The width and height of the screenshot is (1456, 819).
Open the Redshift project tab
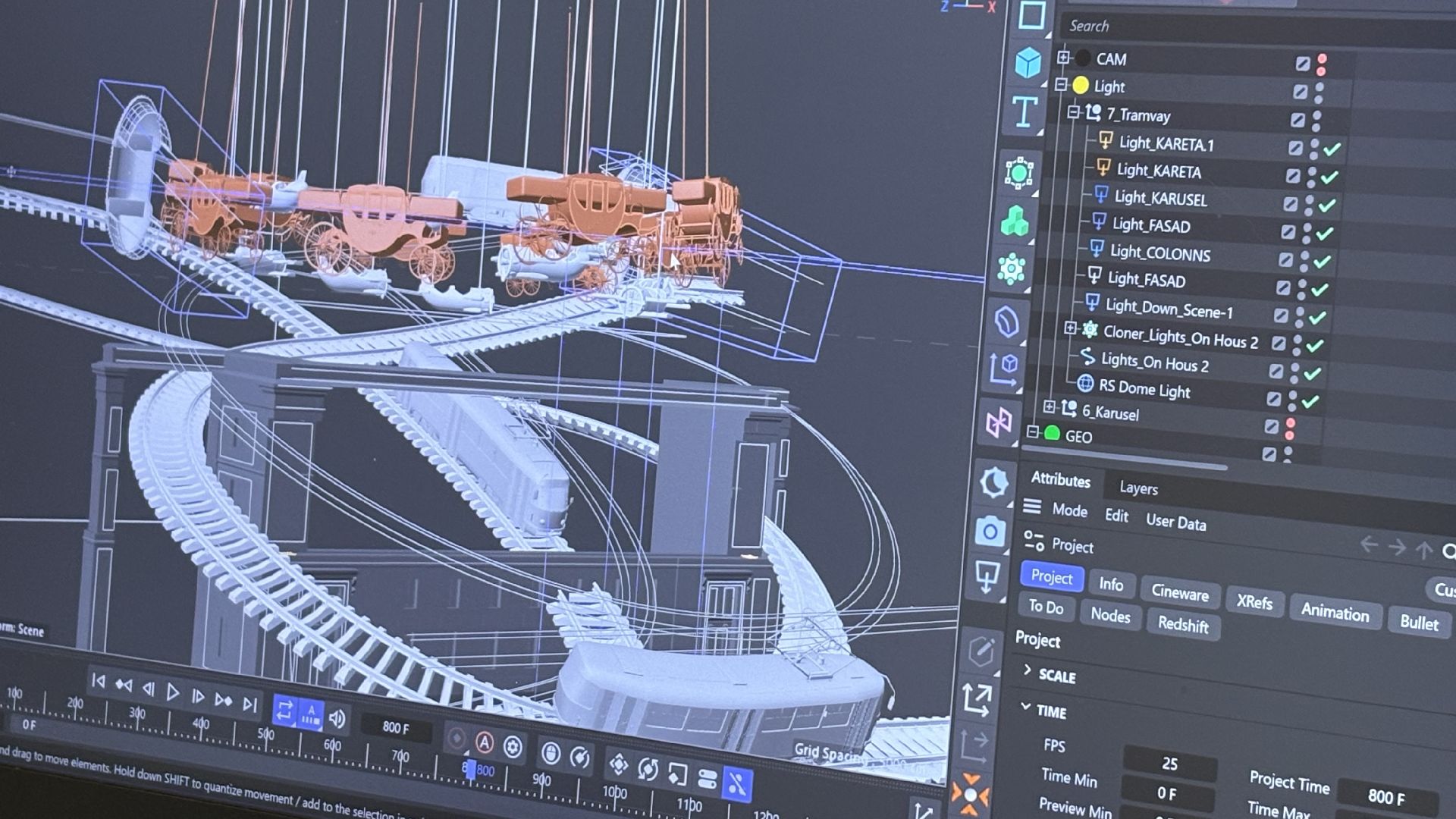[1182, 624]
